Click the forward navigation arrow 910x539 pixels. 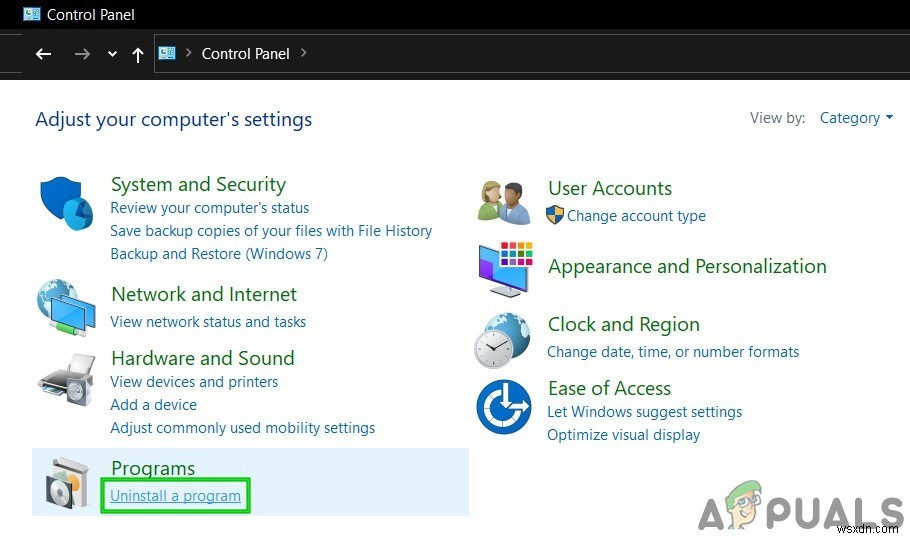82,55
